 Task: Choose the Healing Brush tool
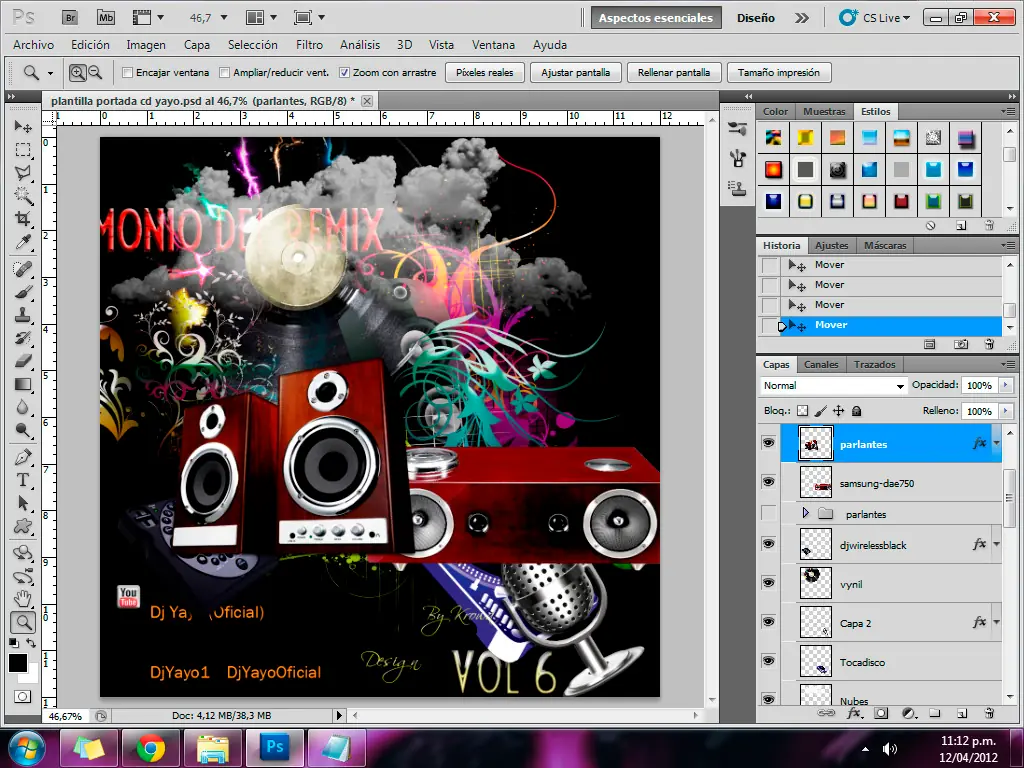coord(23,268)
